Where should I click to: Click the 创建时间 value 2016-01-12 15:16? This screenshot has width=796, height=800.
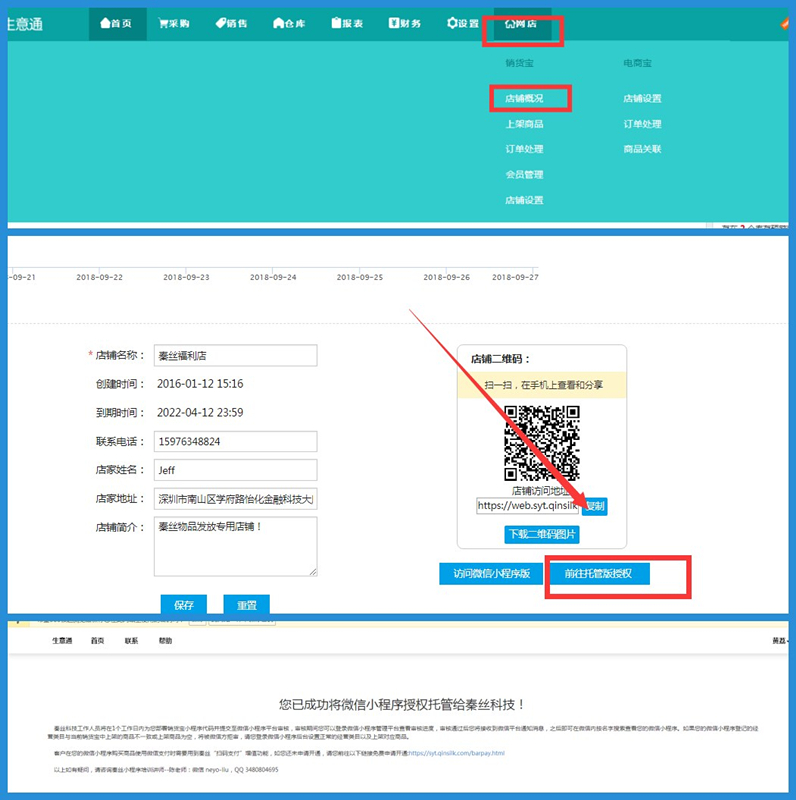pos(200,384)
